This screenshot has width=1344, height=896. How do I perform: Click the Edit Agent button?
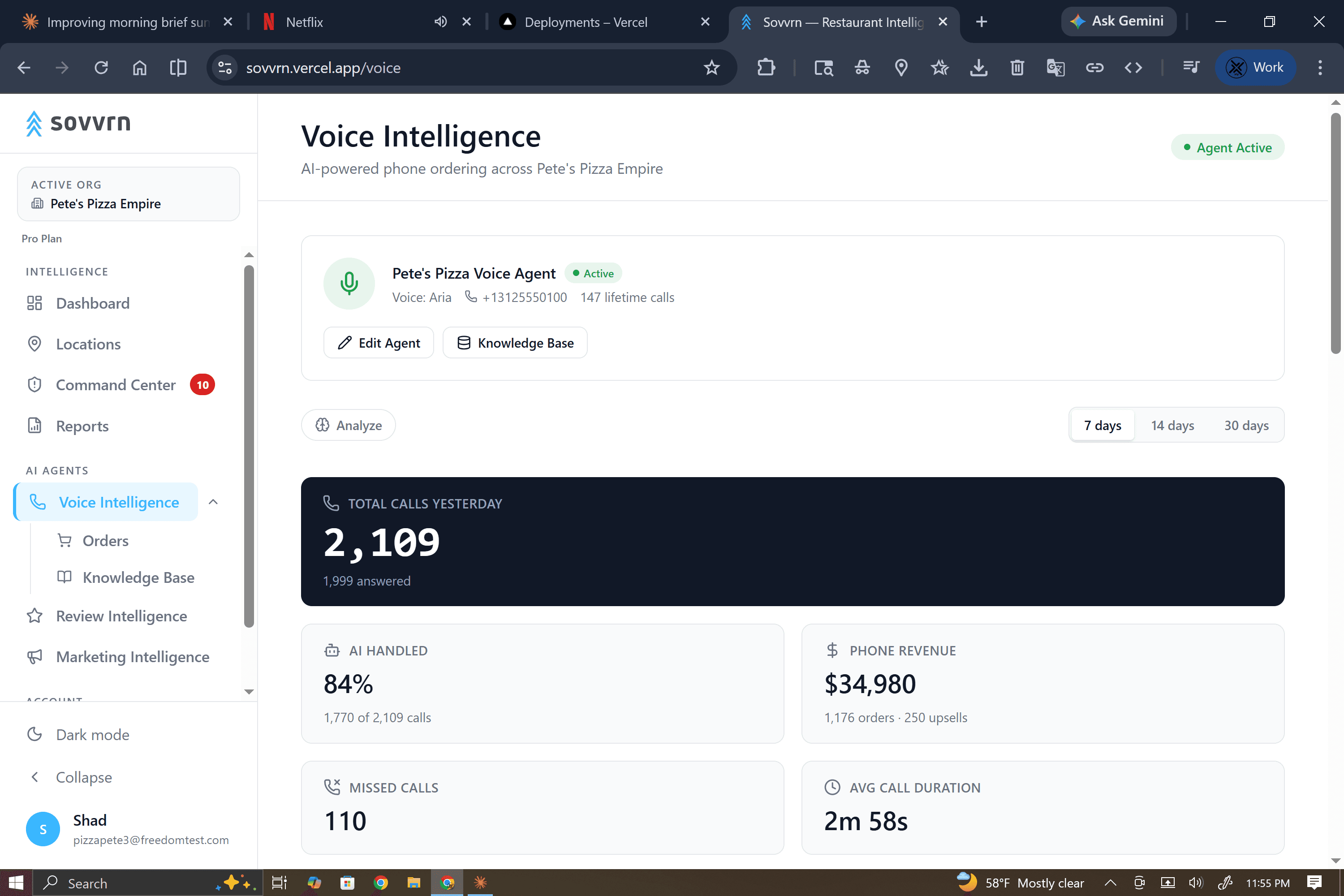[x=378, y=342]
